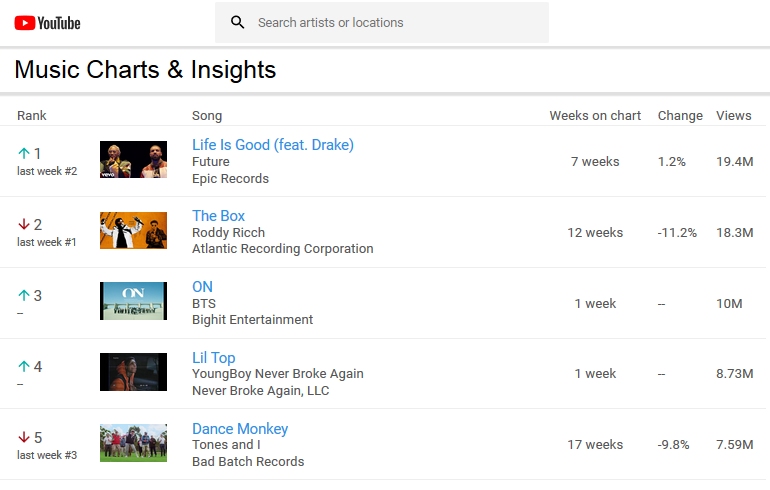770x490 pixels.
Task: Click the YouTube logo
Action: coord(47,23)
